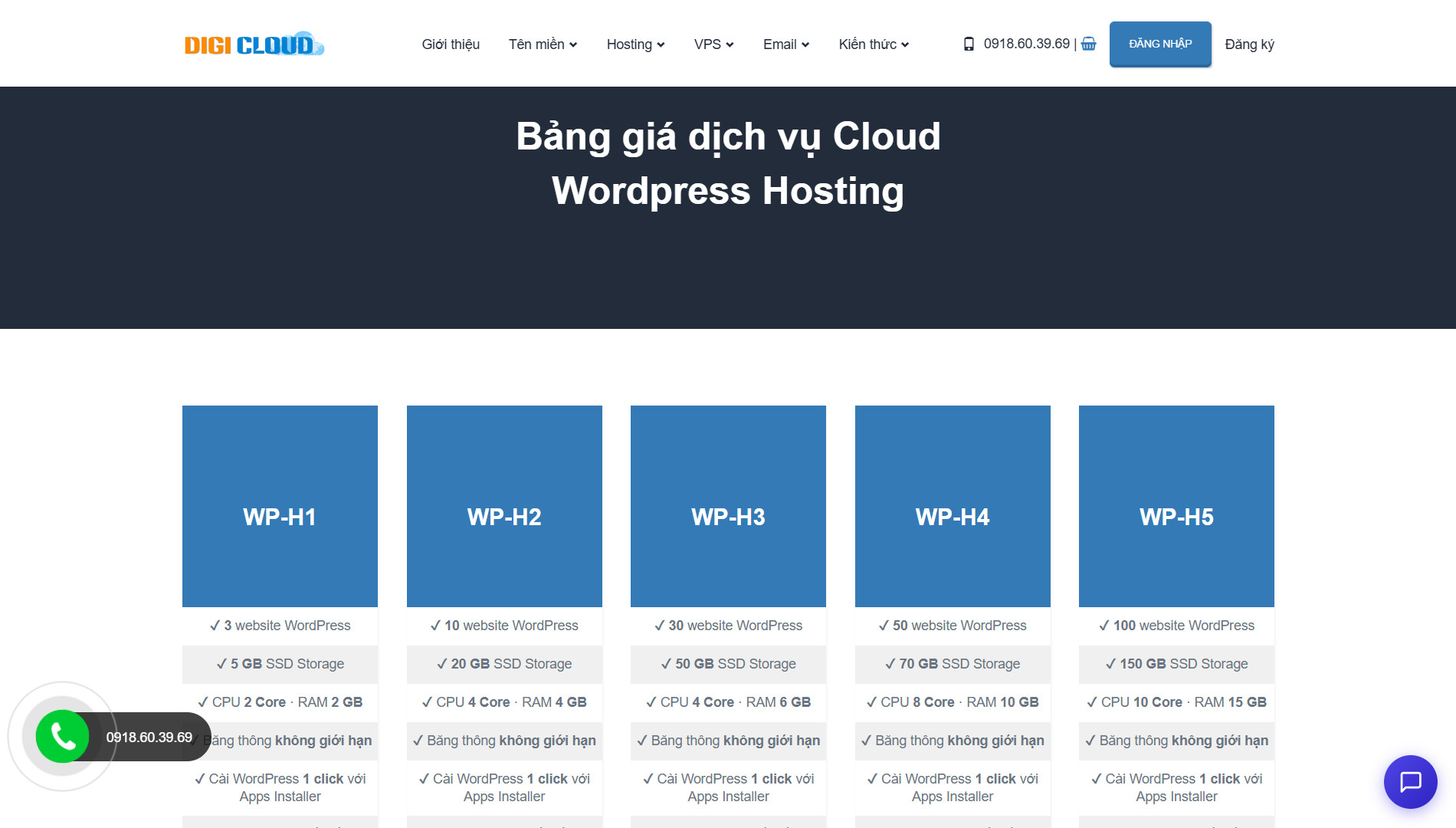Expand the Tên miền dropdown menu
The image size is (1456, 828).
click(543, 44)
